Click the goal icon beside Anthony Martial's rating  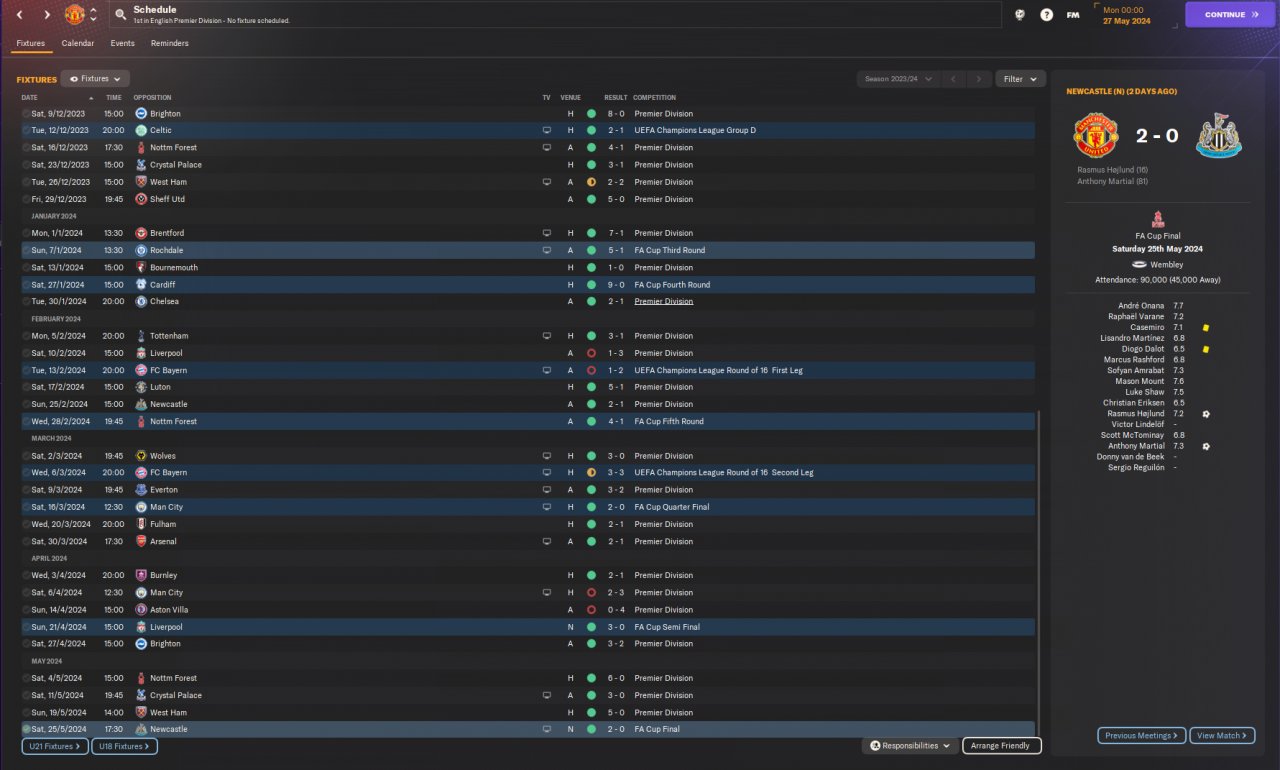pyautogui.click(x=1207, y=446)
